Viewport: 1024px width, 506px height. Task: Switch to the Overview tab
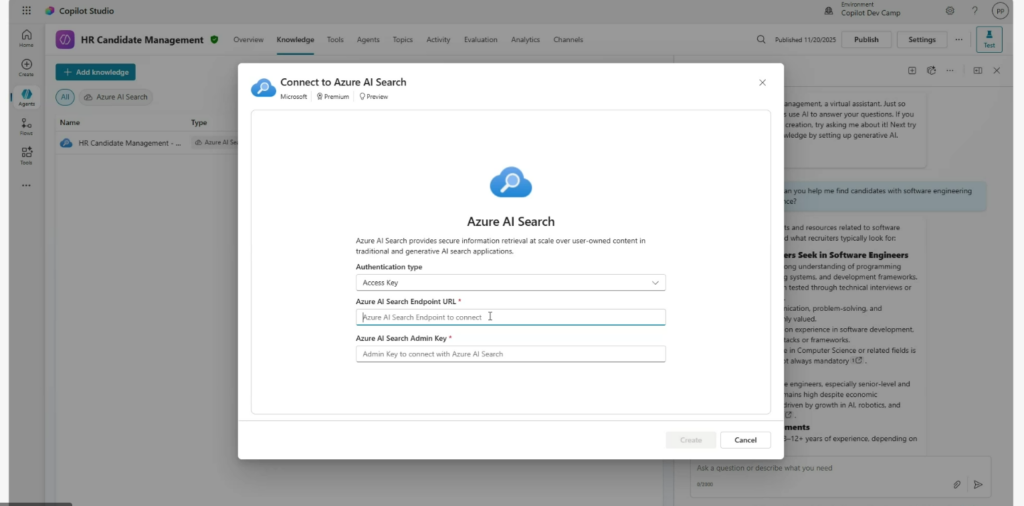point(248,40)
